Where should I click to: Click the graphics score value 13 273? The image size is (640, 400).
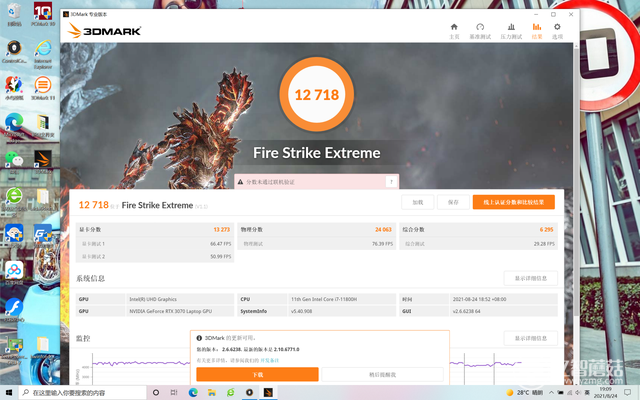point(222,229)
